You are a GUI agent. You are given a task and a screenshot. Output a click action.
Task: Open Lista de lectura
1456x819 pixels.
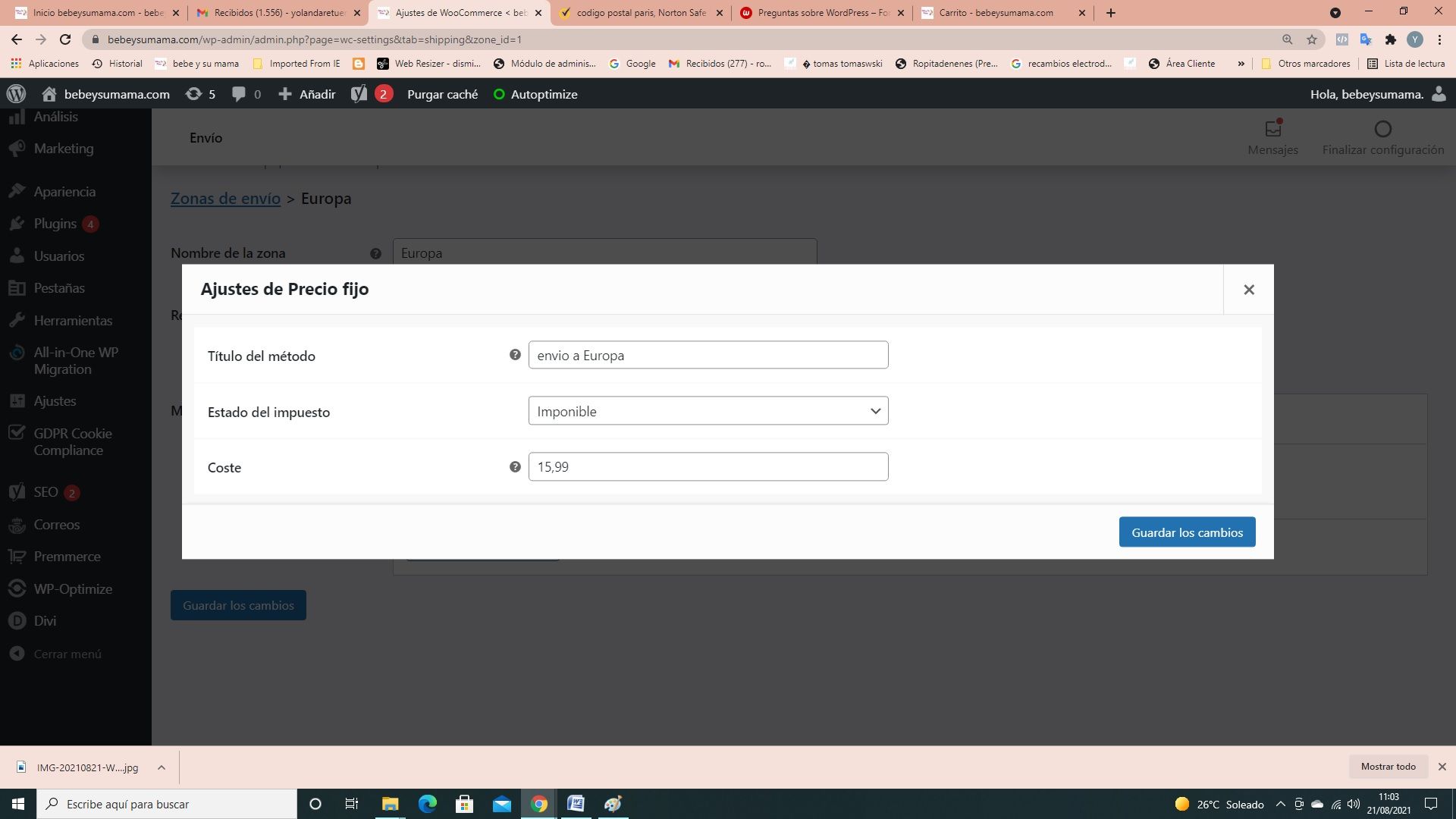point(1406,64)
